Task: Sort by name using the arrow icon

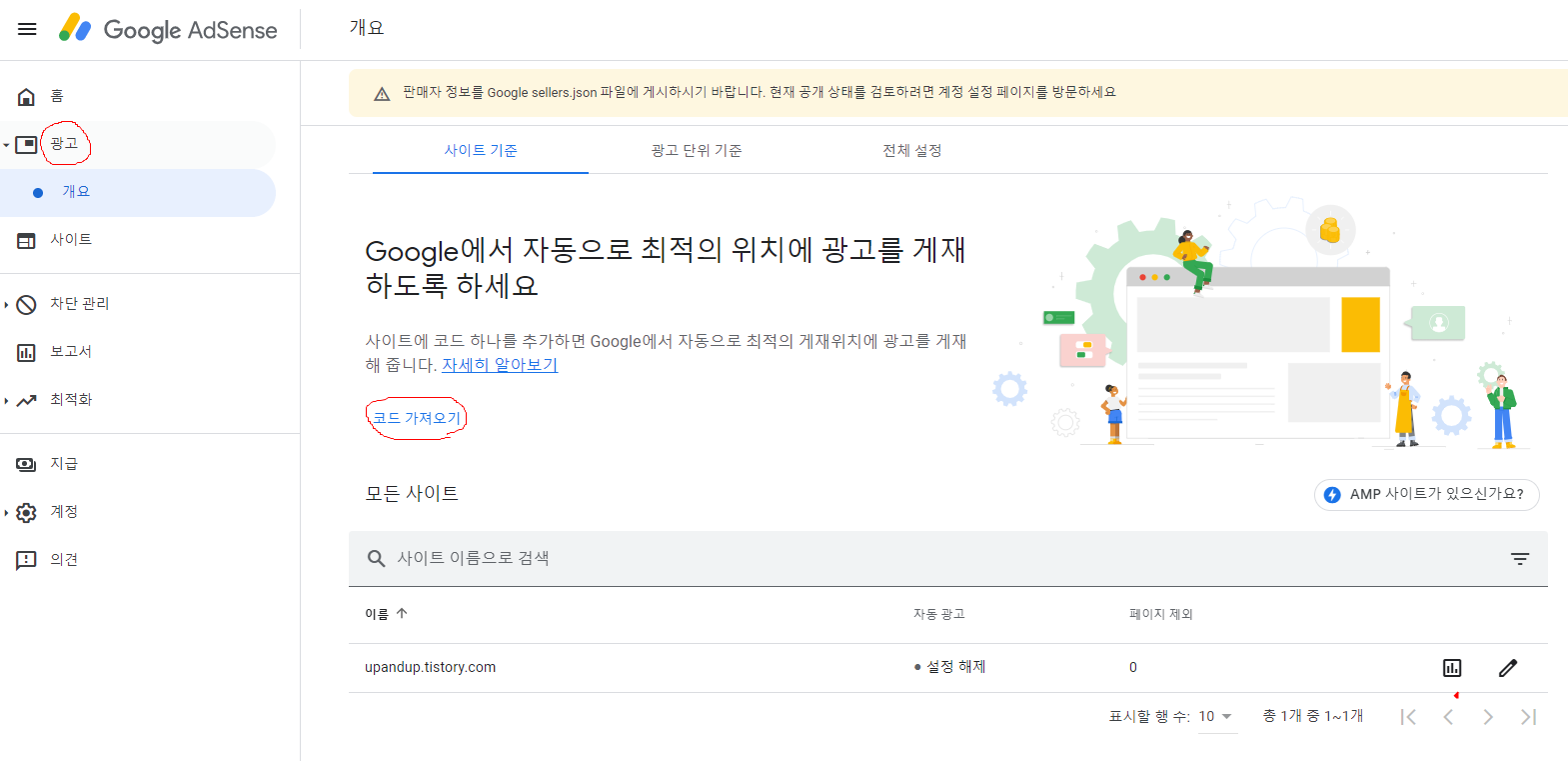Action: coord(402,613)
